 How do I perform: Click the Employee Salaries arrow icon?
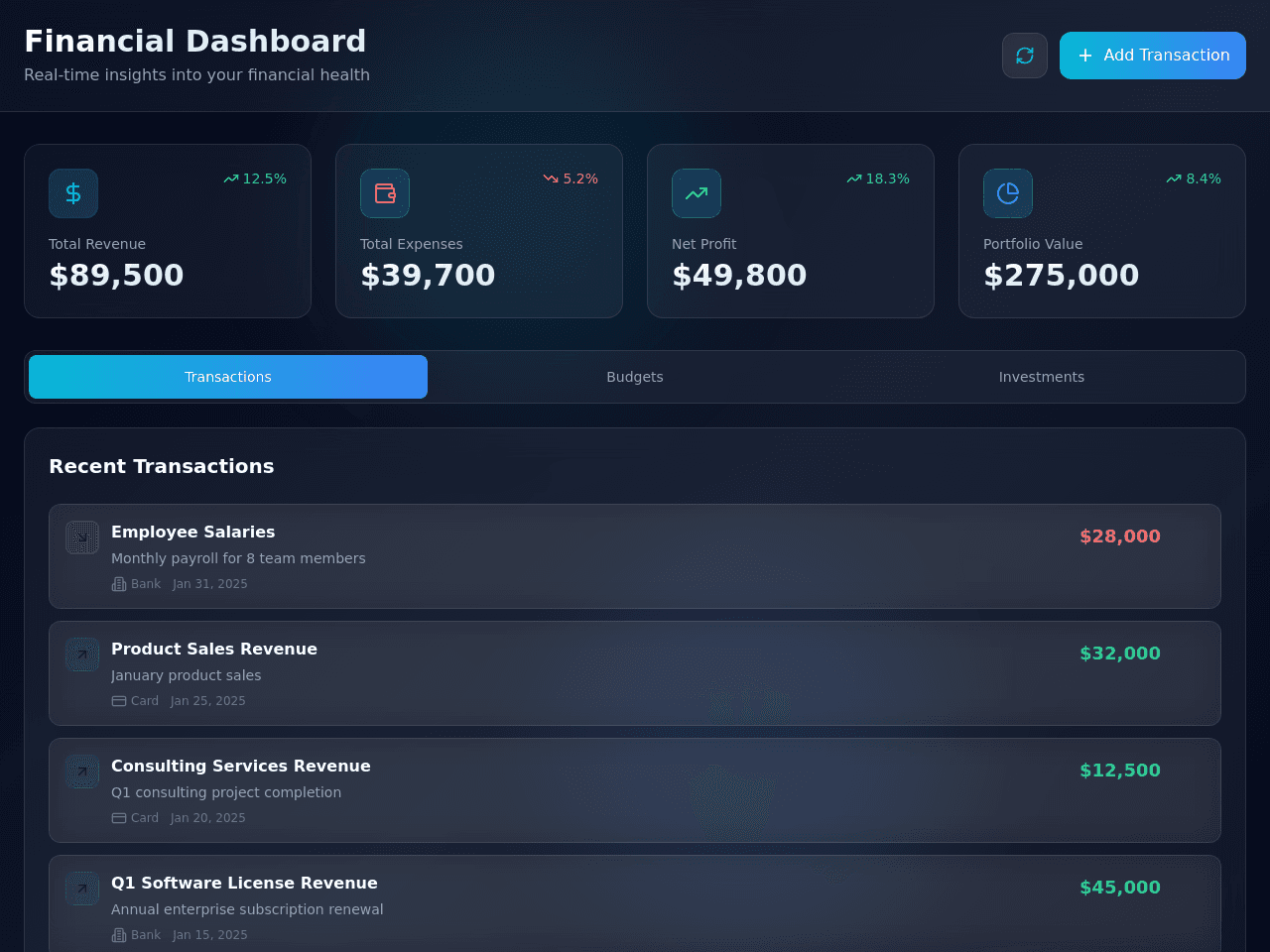pos(82,537)
